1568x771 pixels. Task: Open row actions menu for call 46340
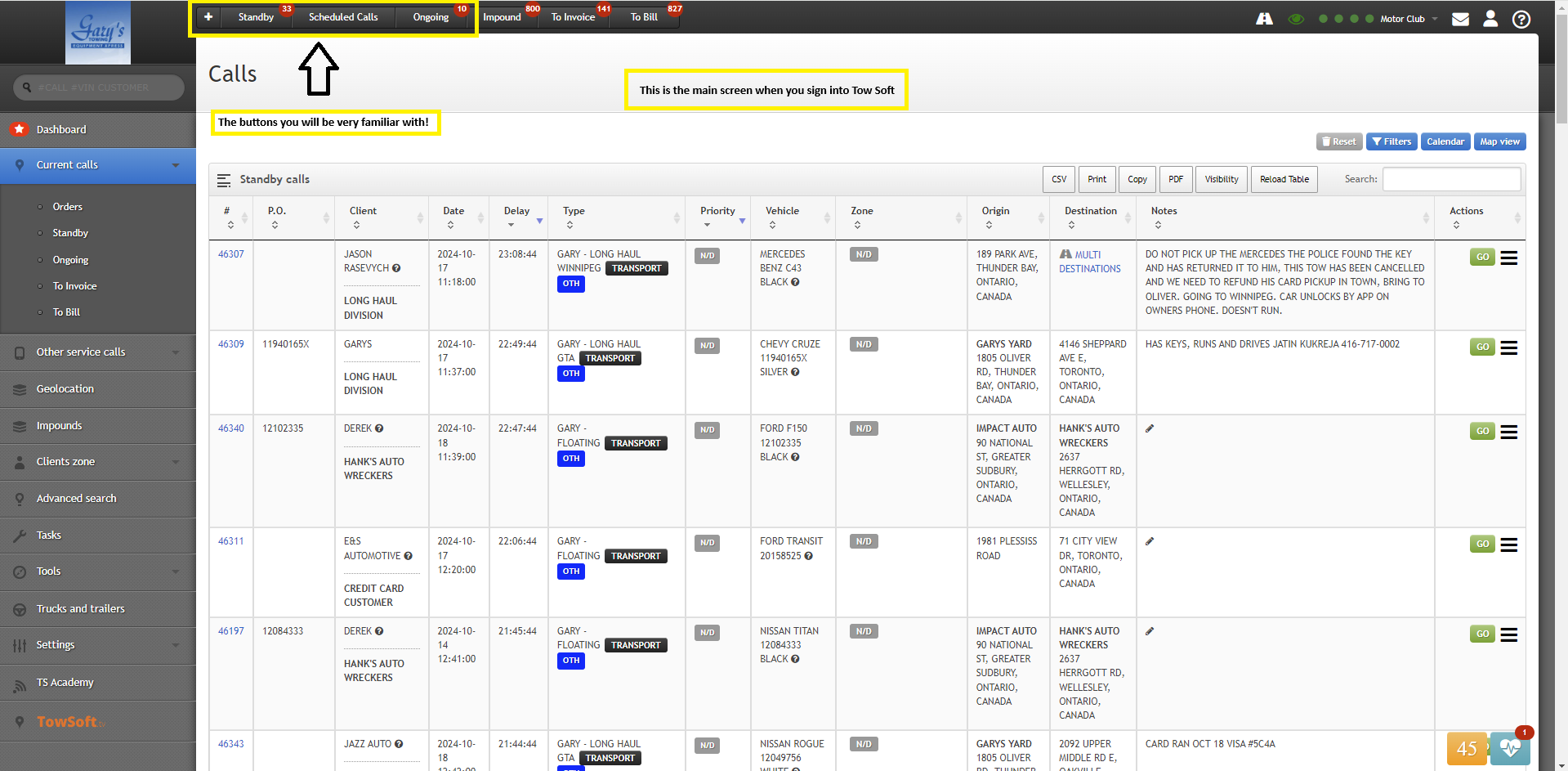(x=1508, y=432)
